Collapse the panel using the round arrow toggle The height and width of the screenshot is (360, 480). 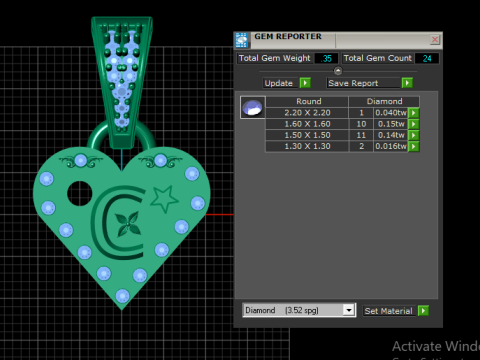pos(338,71)
